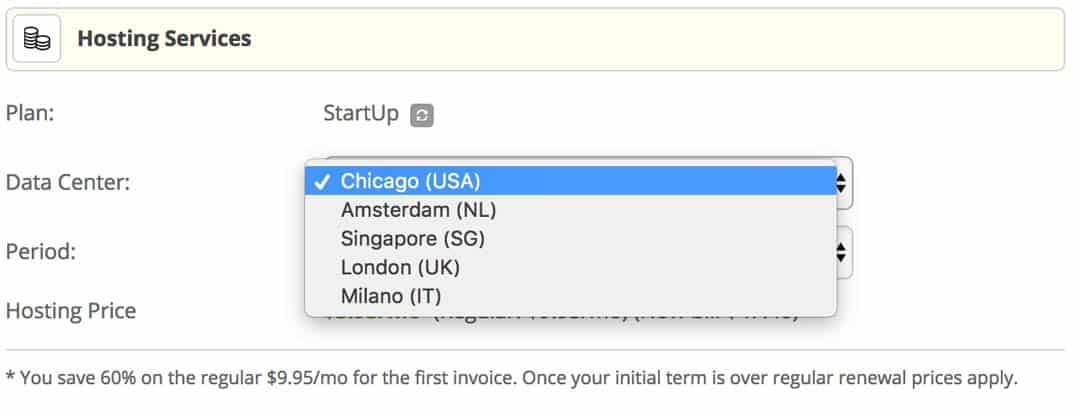Screen dimensions: 1080x416
Task: Click the Plan label
Action: point(30,113)
